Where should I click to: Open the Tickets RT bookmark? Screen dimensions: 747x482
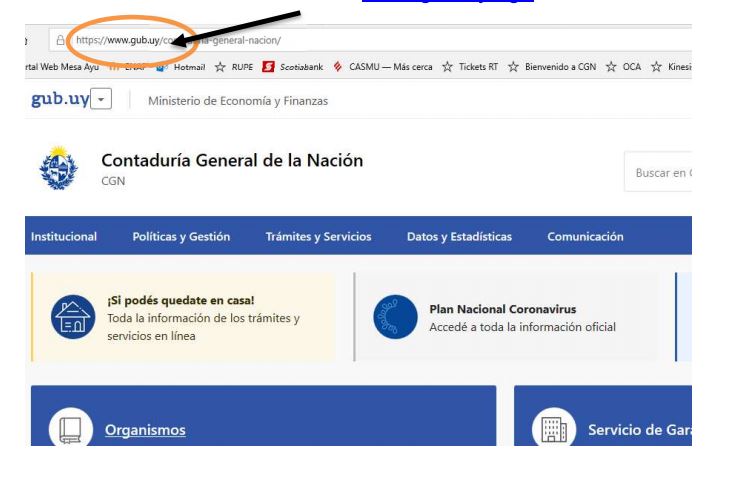pos(470,67)
